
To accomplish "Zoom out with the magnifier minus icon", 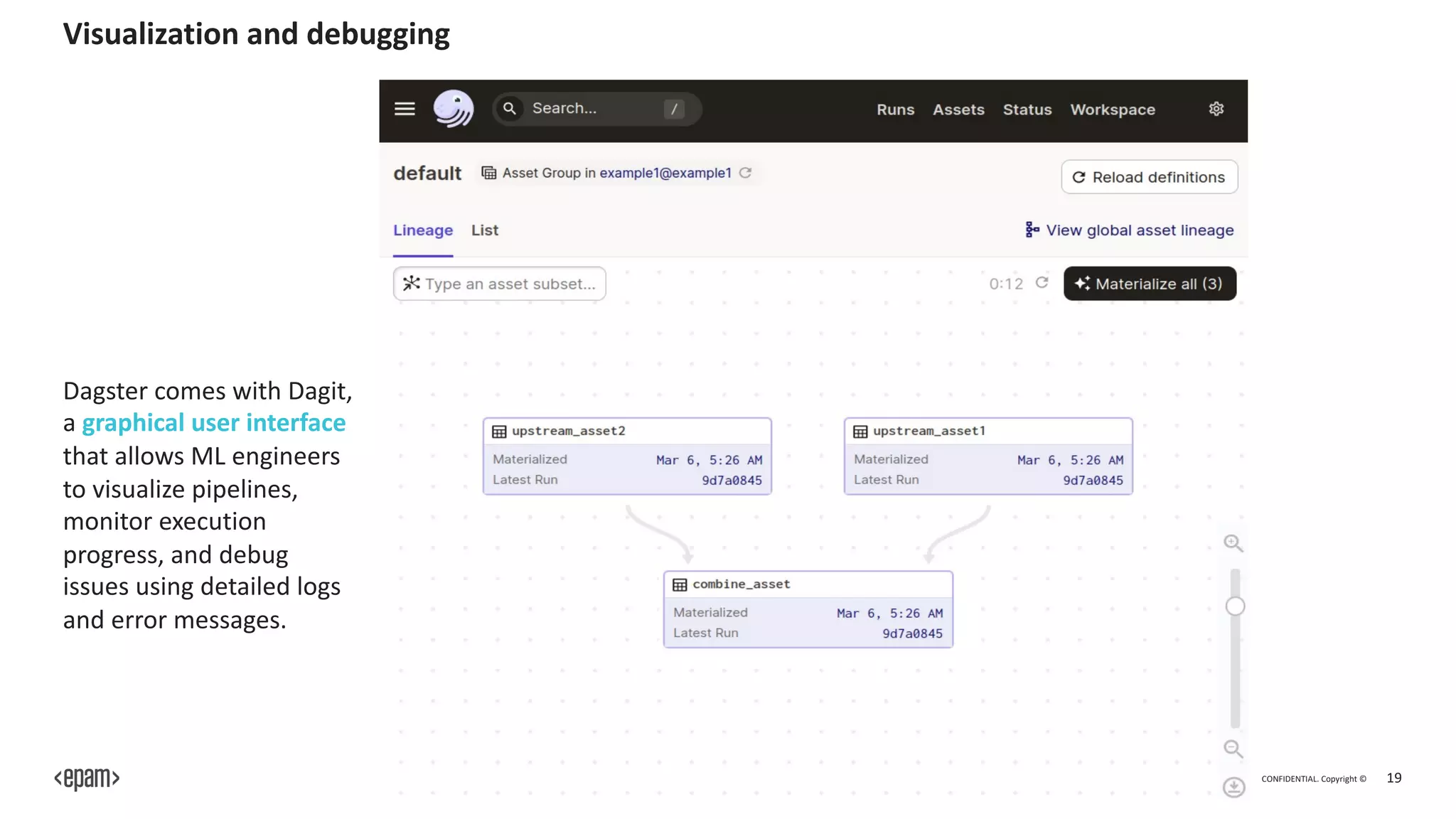I will [x=1233, y=749].
